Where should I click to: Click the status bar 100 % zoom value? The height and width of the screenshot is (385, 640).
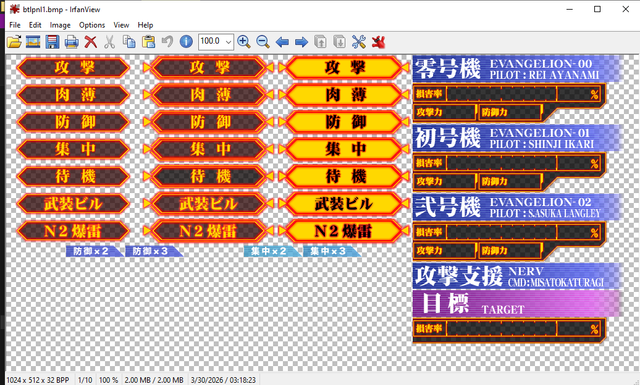(108, 380)
